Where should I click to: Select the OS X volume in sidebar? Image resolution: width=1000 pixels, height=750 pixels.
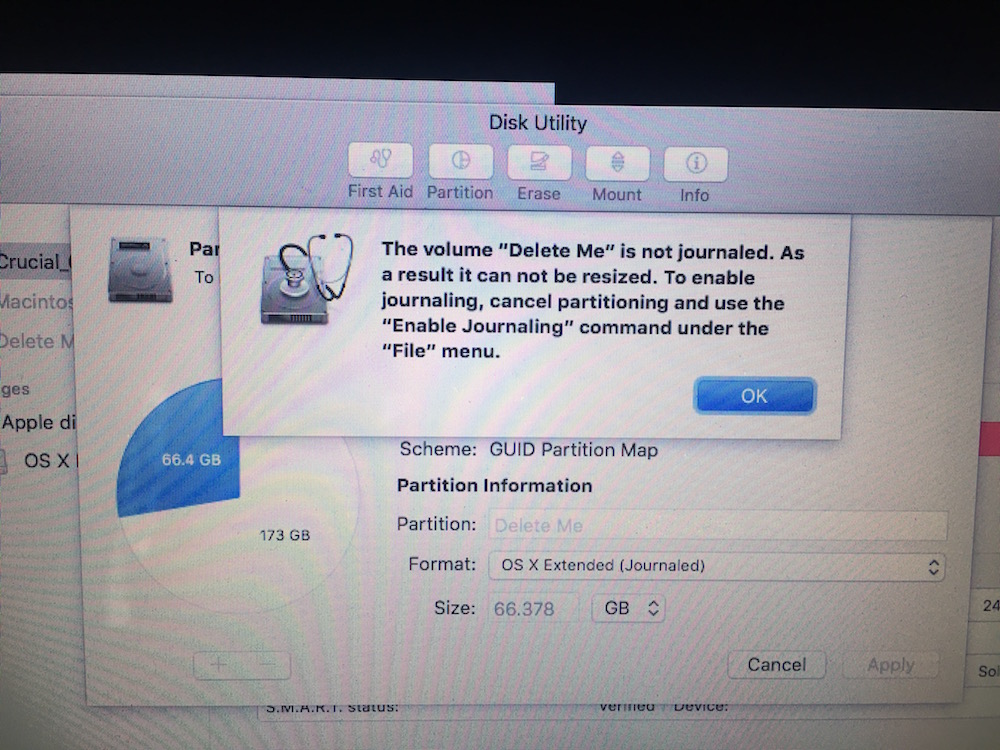[x=40, y=460]
